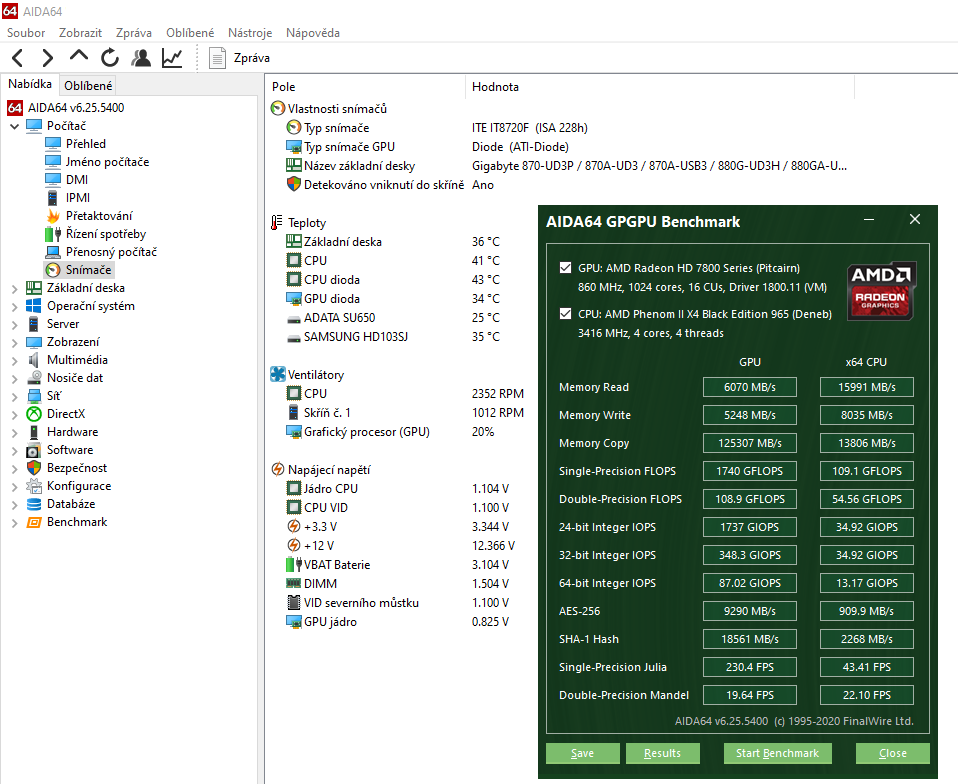The image size is (958, 784).
Task: Click the Hodnota column header
Action: tap(495, 87)
